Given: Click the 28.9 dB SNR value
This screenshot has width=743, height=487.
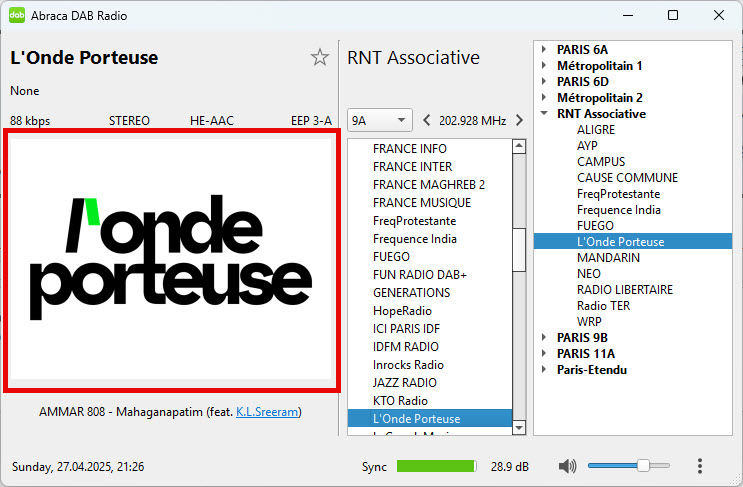Looking at the screenshot, I should tap(509, 467).
